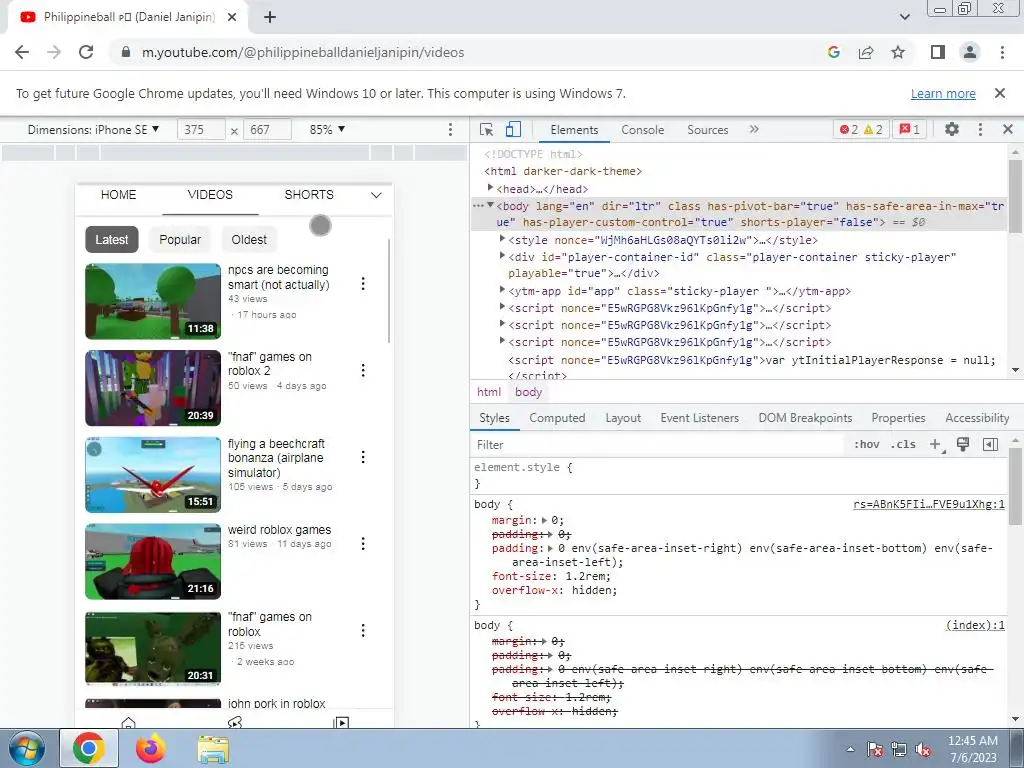Open the tab search dropdown arrow
This screenshot has width=1024, height=768.
click(x=904, y=18)
